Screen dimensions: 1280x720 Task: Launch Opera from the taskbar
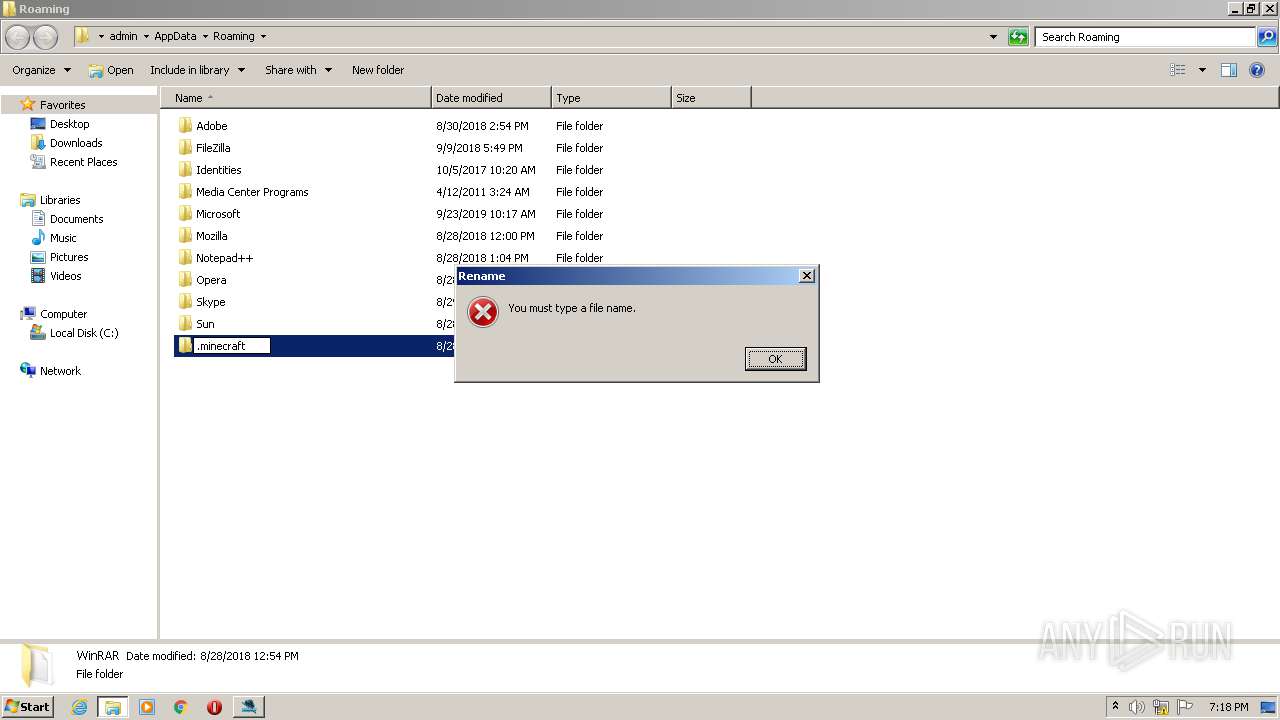click(x=214, y=707)
